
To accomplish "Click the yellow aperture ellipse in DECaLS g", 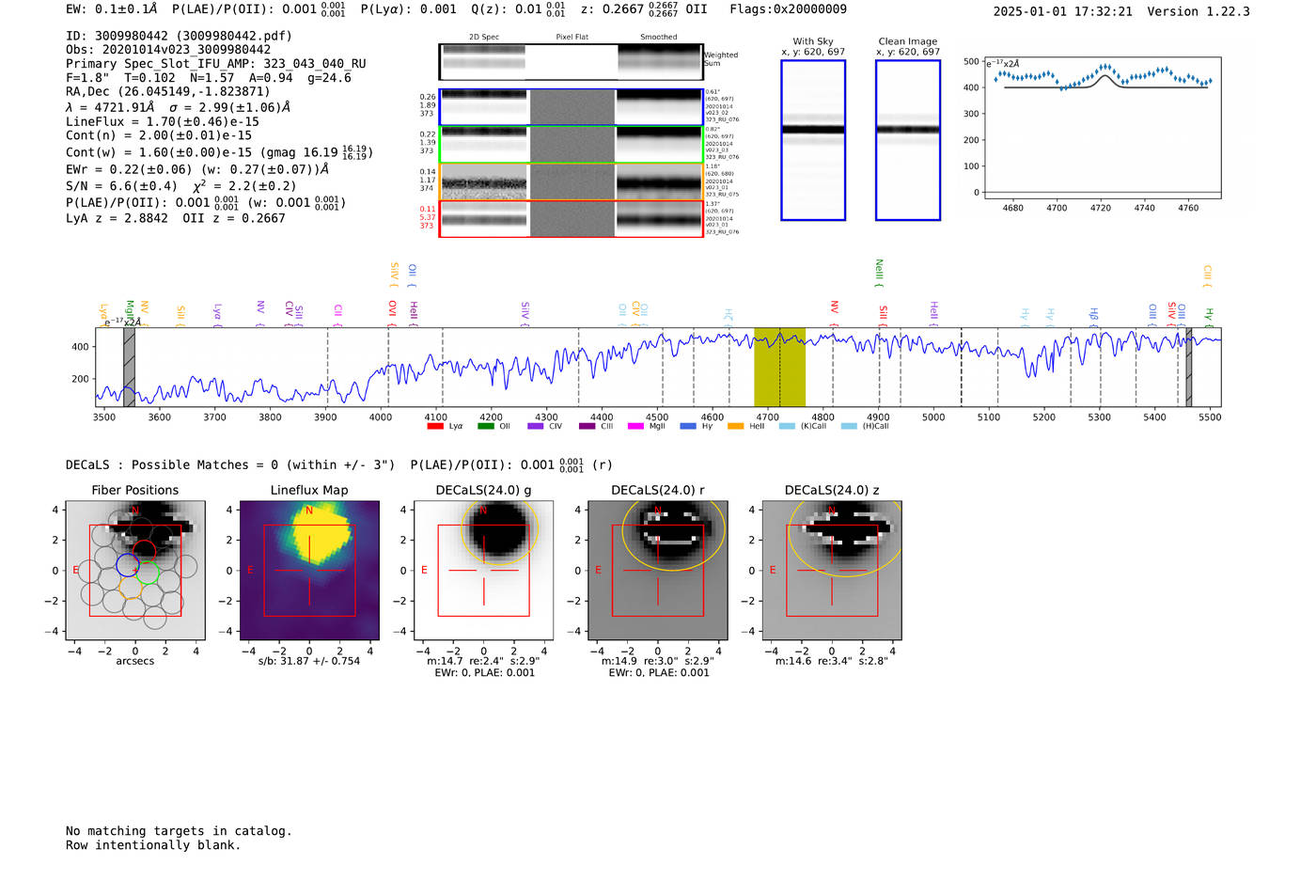I will click(x=499, y=531).
